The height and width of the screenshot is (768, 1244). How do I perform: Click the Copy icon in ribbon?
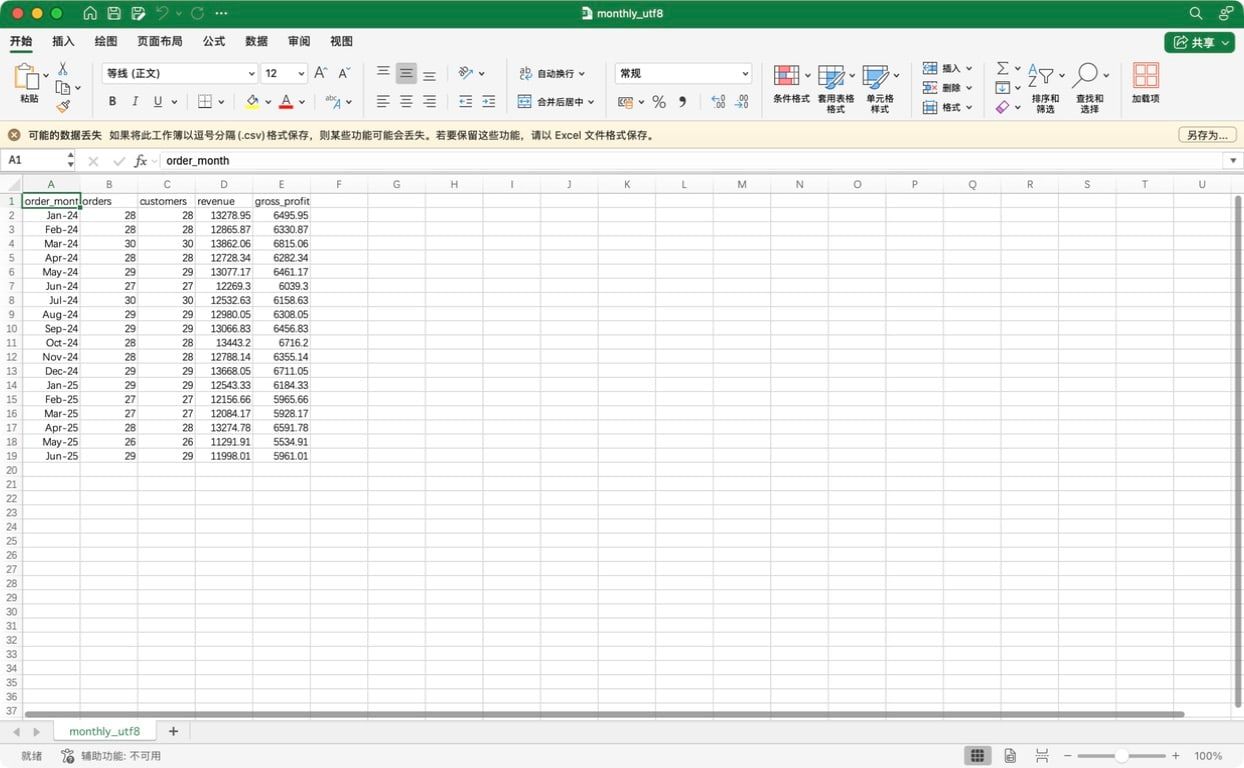tap(63, 88)
